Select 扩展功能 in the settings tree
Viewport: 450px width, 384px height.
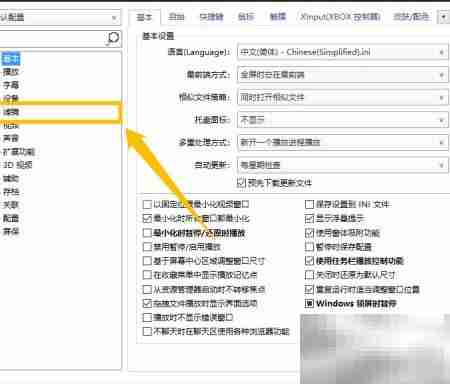[x=19, y=152]
